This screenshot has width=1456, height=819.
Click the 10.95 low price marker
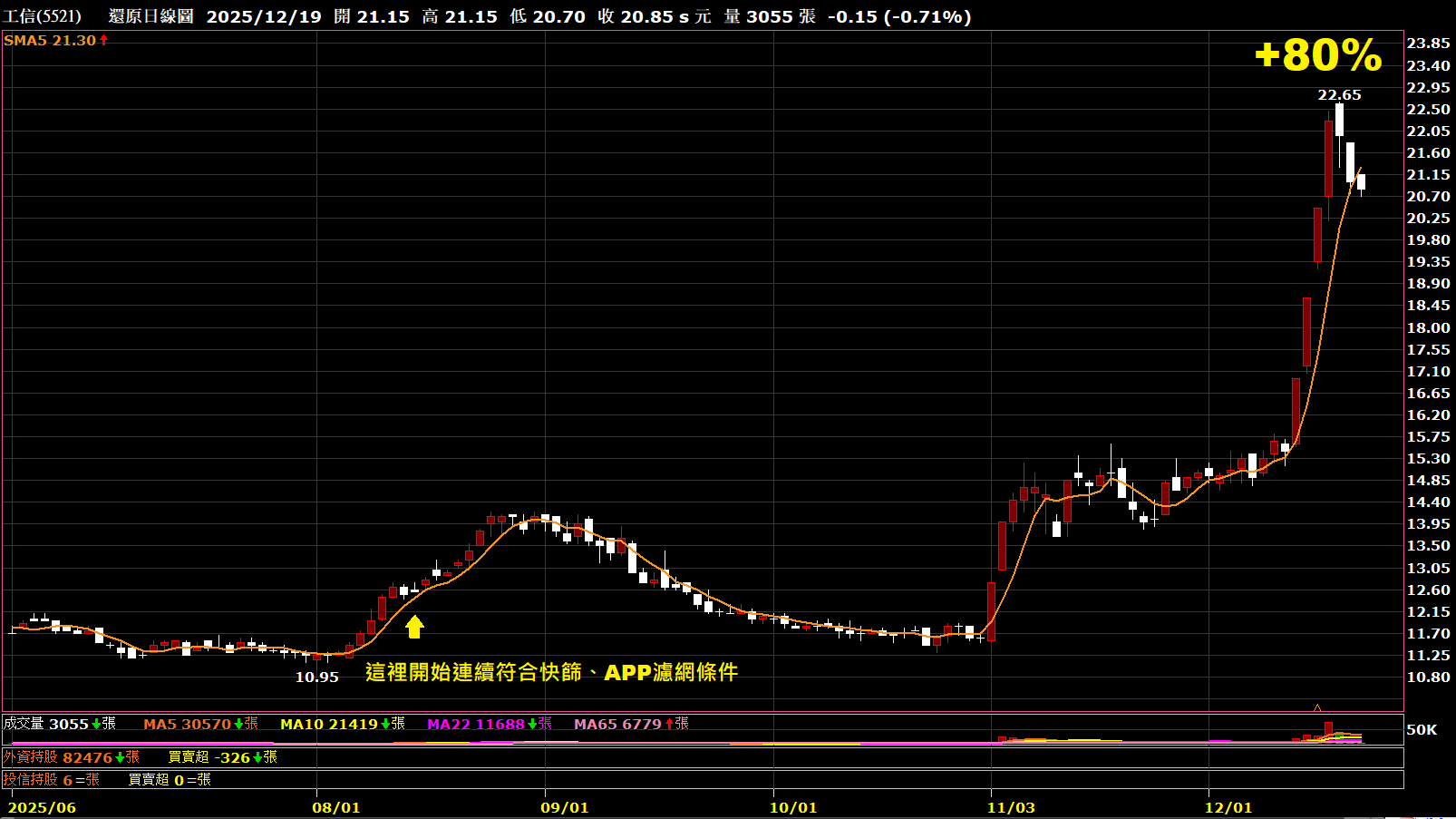tap(316, 678)
